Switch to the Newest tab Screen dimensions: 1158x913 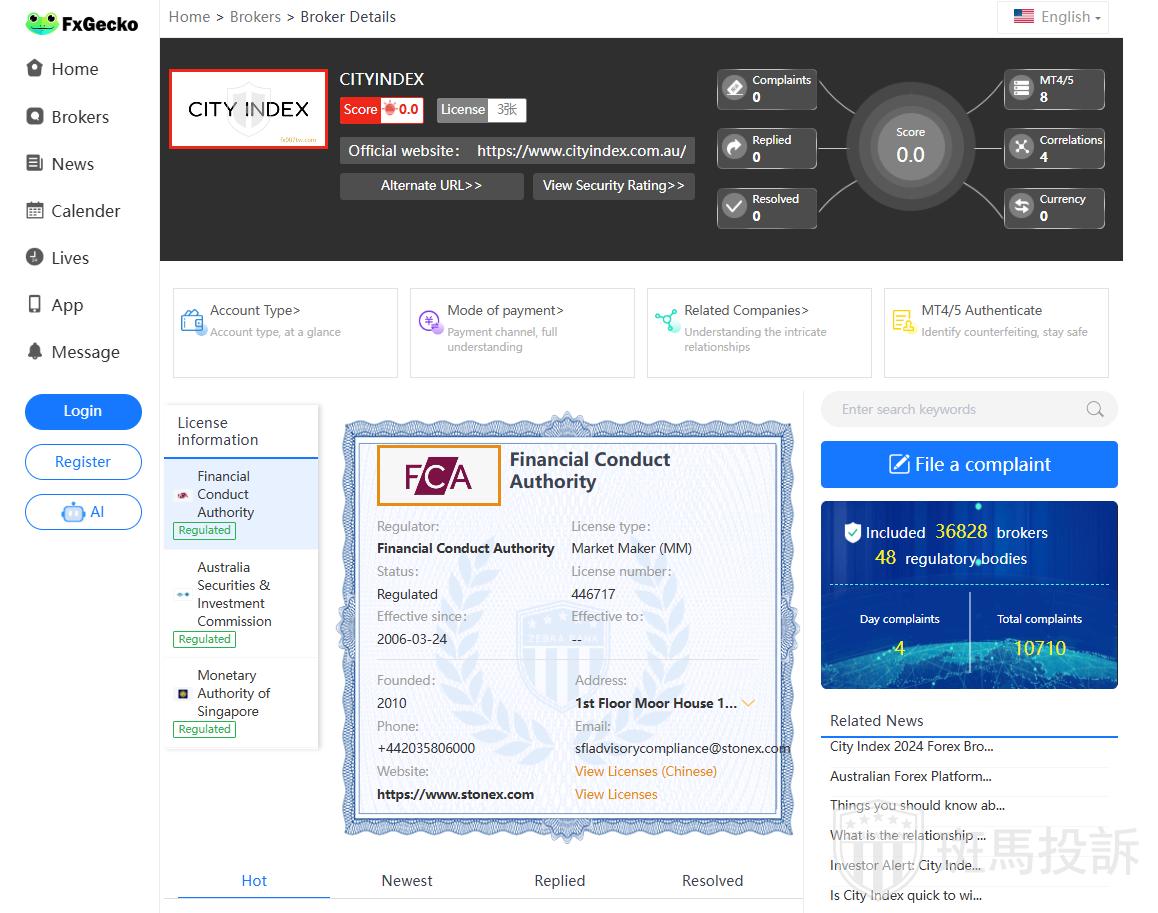click(407, 881)
